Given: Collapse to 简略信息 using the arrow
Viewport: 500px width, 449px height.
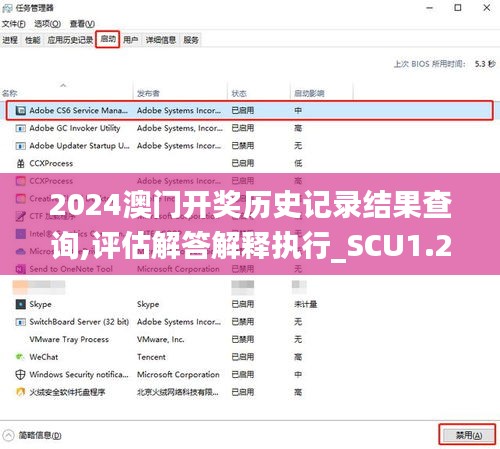Looking at the screenshot, I should [8, 435].
